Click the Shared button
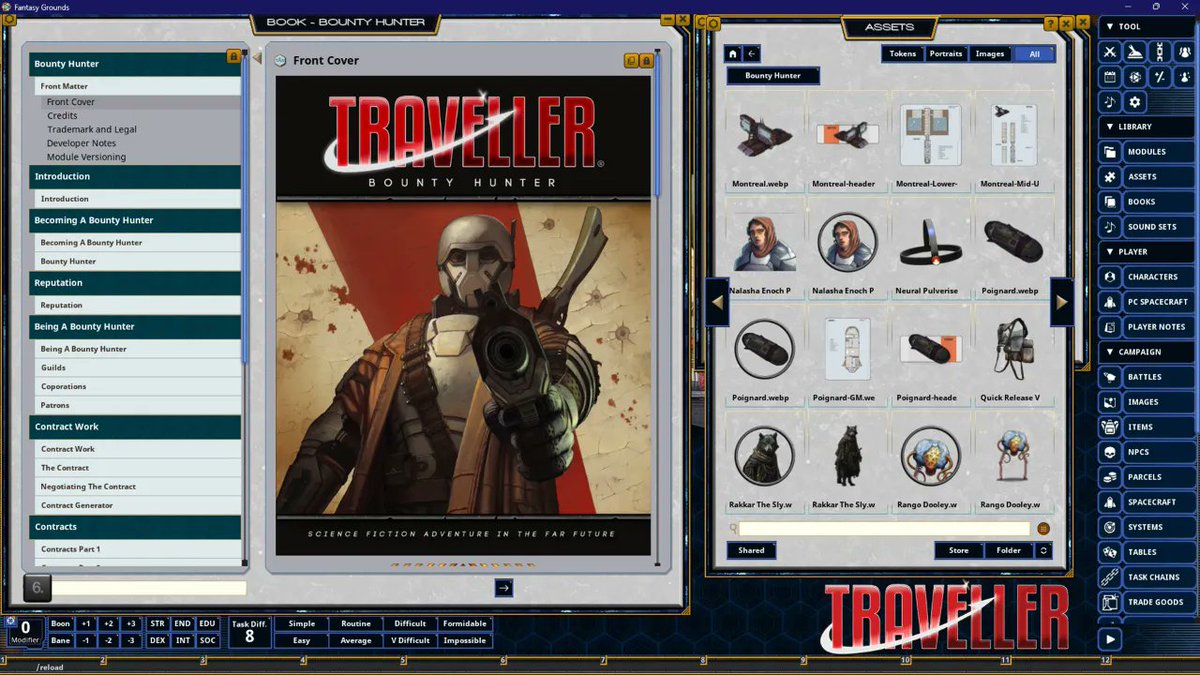 751,550
